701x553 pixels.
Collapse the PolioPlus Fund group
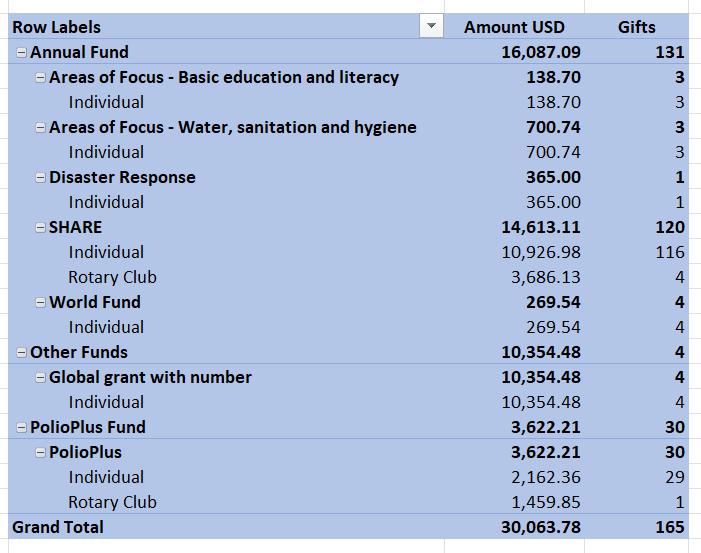[21, 427]
